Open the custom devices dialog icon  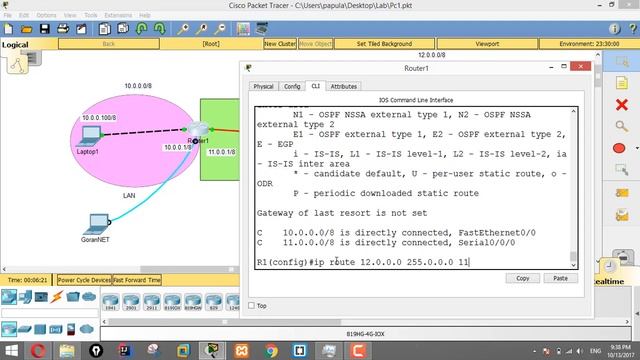point(262,29)
